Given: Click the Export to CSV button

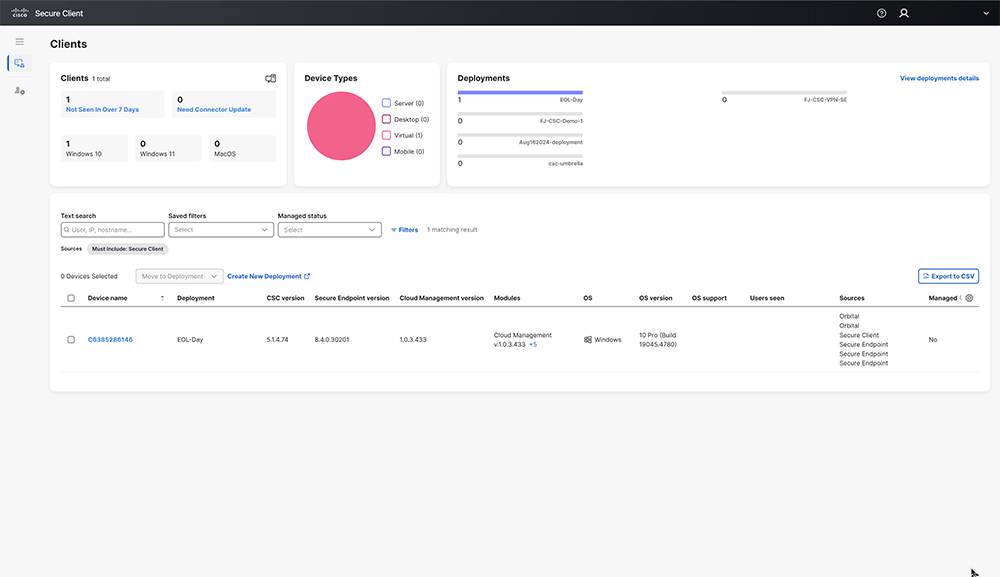Looking at the screenshot, I should [948, 276].
